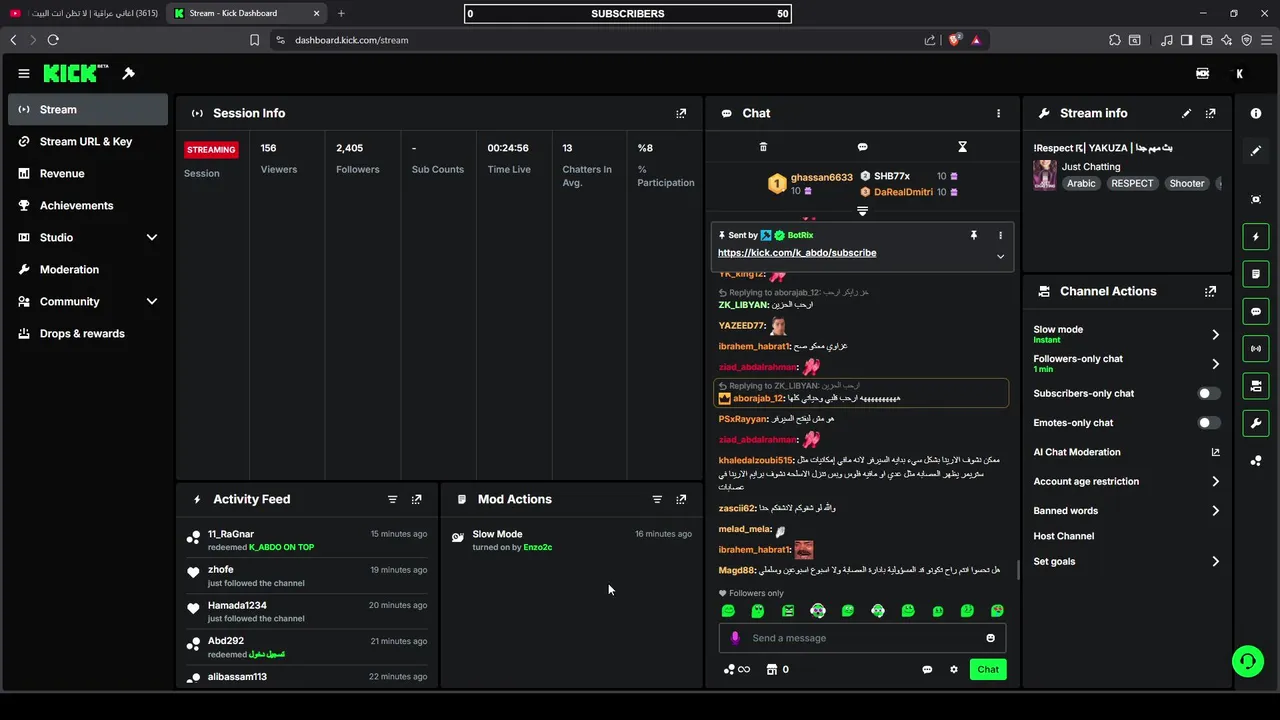
Task: Open Stream URL & Key page
Action: pos(88,141)
